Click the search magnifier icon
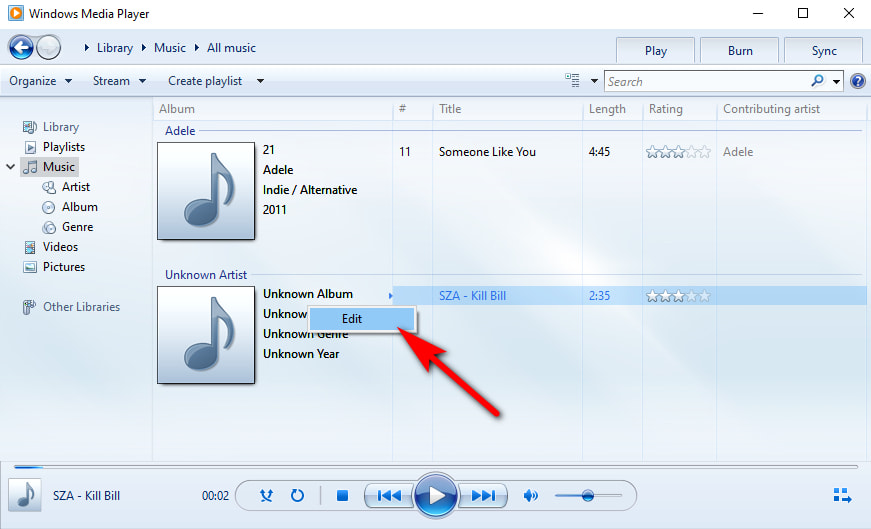The width and height of the screenshot is (871, 529). coord(817,81)
